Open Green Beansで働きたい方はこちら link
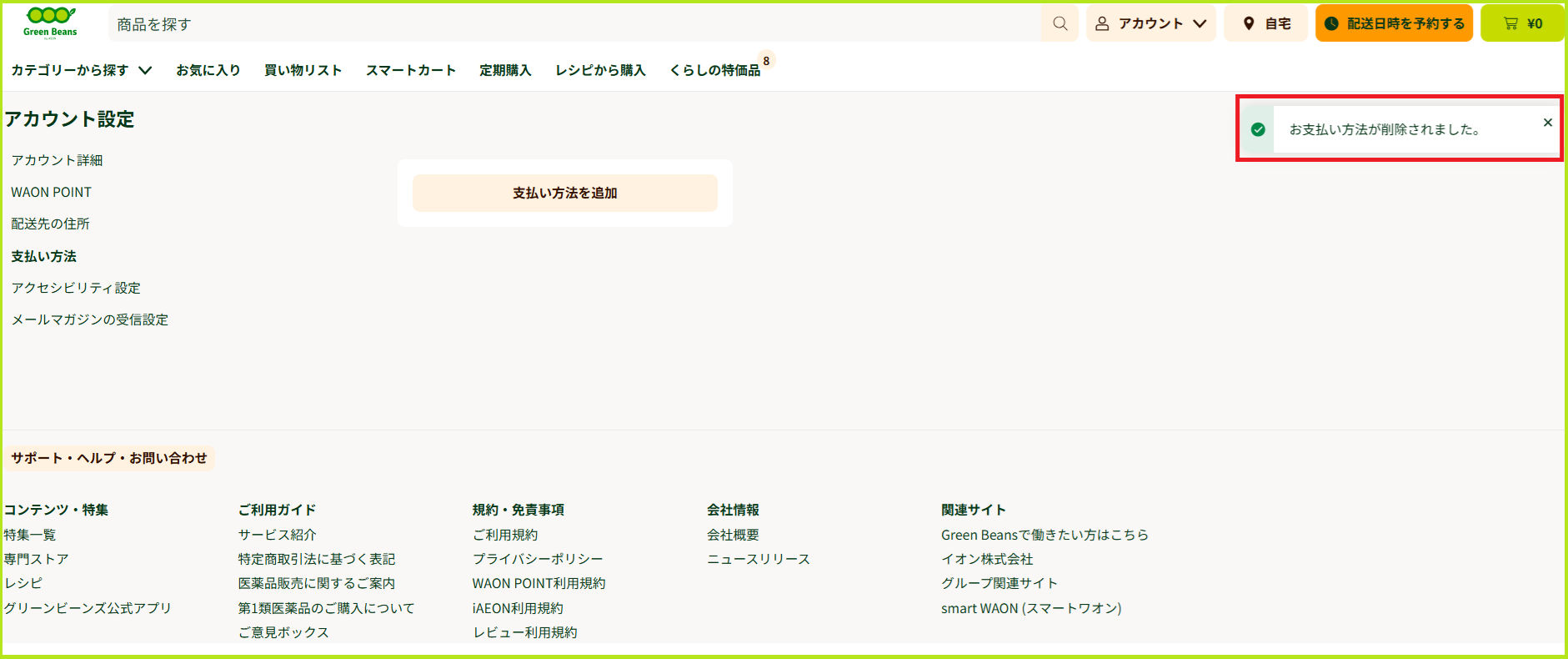Screen dimensions: 1568x659 click(x=1044, y=535)
